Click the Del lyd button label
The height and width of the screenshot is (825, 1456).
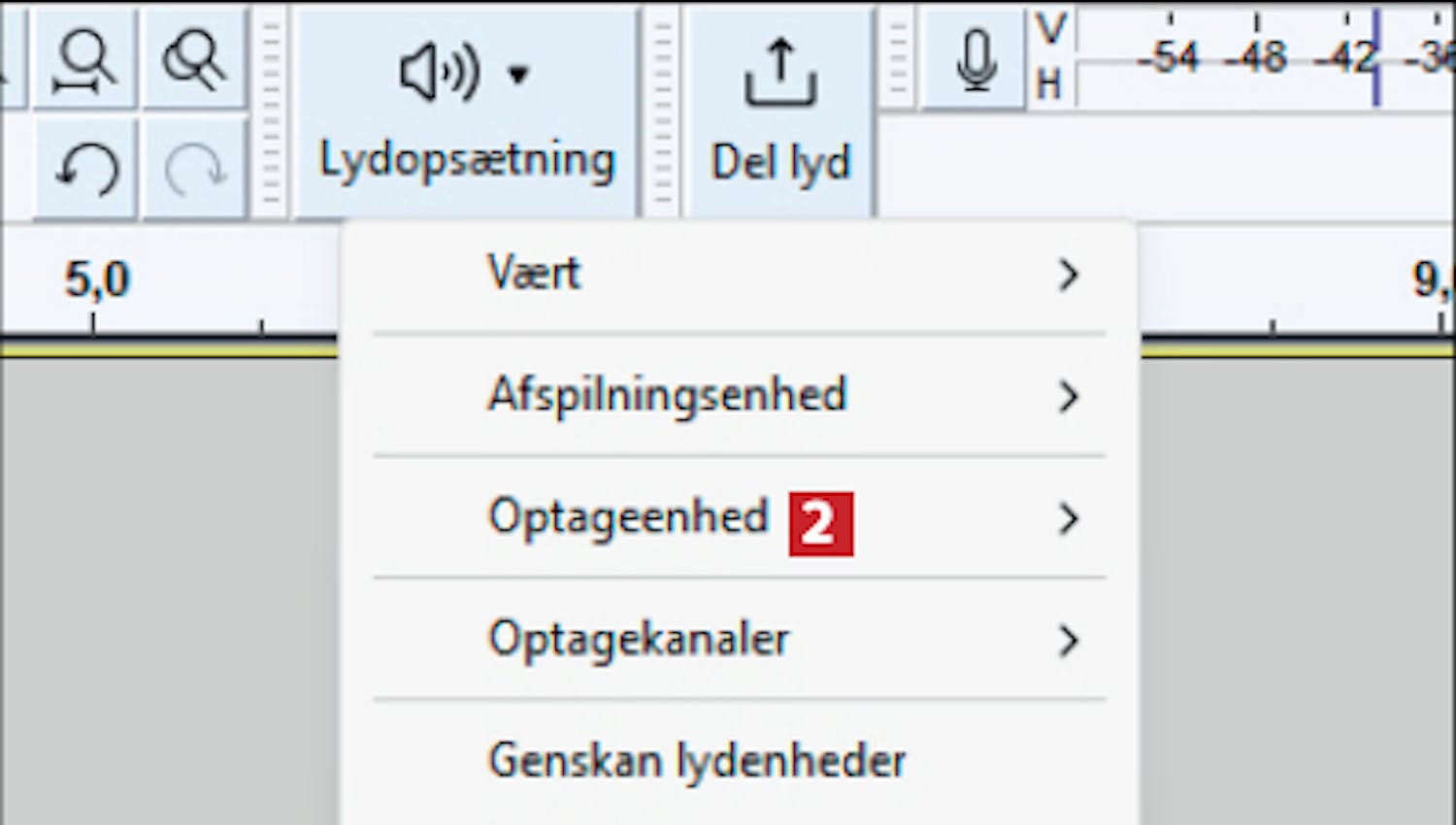coord(780,162)
